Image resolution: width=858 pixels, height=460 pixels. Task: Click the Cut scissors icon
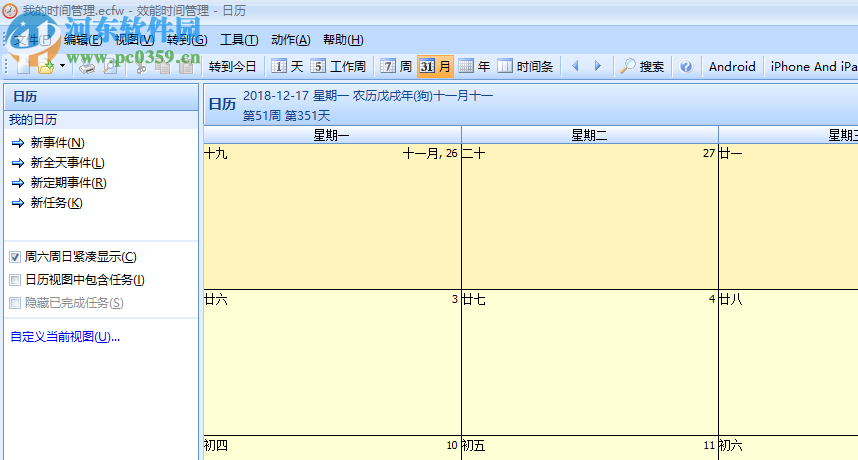pos(141,67)
